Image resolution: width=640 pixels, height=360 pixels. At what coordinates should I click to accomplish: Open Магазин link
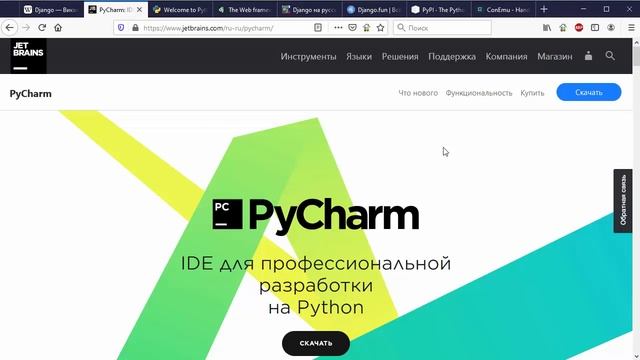coord(555,56)
